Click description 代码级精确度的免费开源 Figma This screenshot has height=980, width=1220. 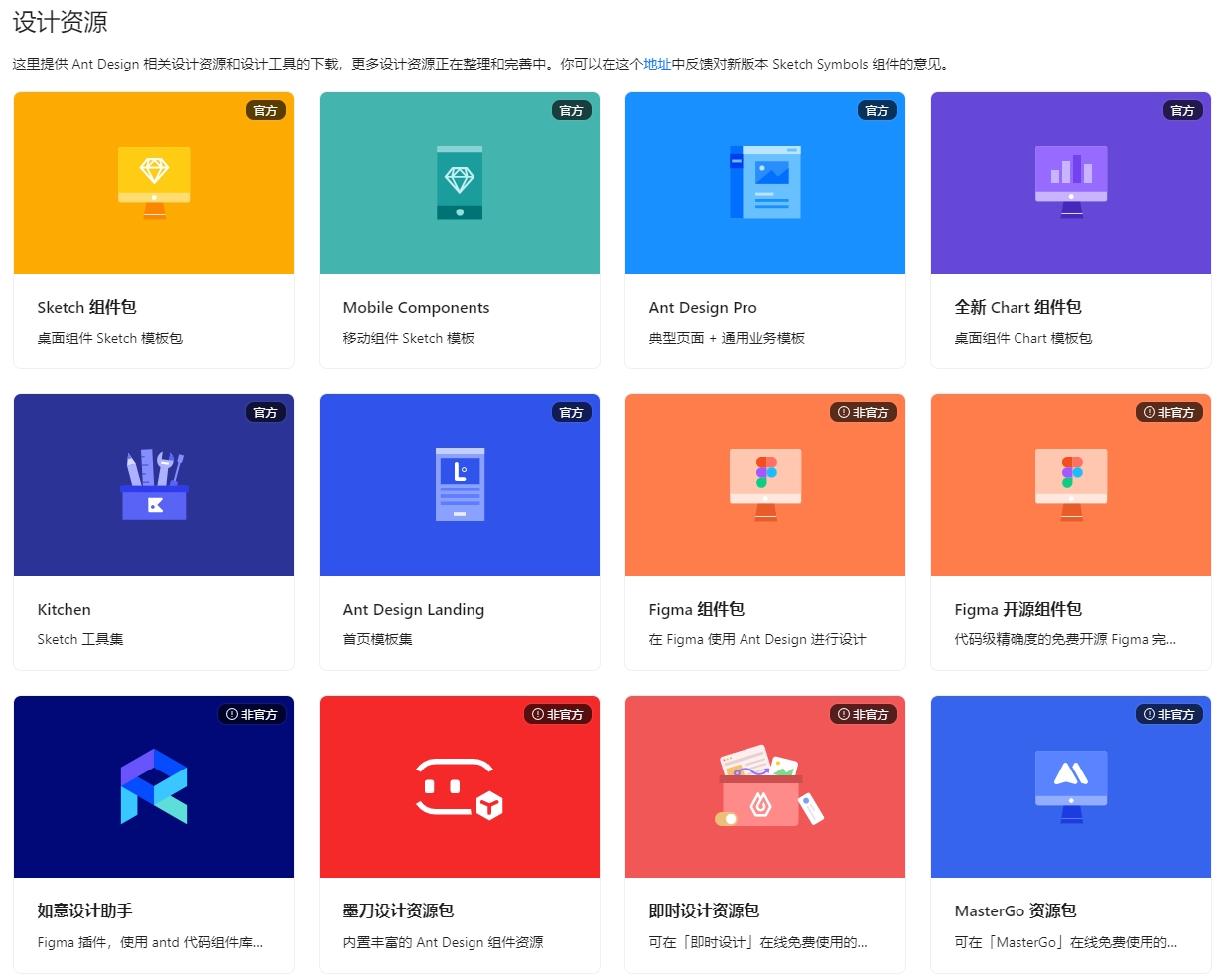tap(1066, 639)
